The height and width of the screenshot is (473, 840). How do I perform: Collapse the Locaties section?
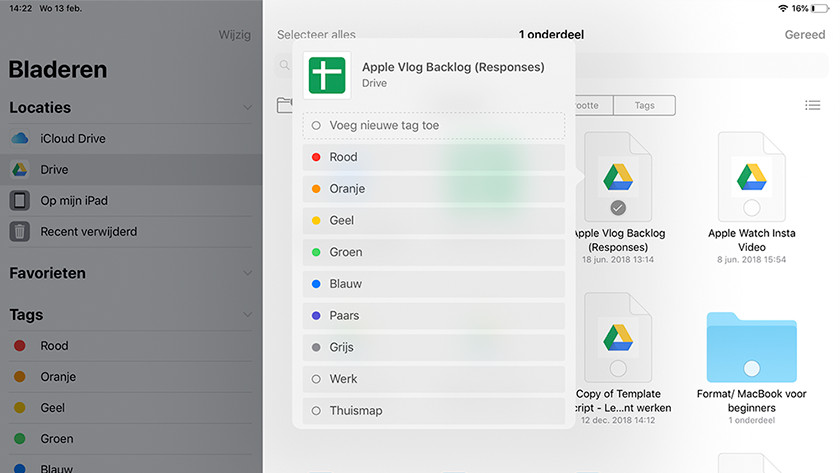click(247, 107)
